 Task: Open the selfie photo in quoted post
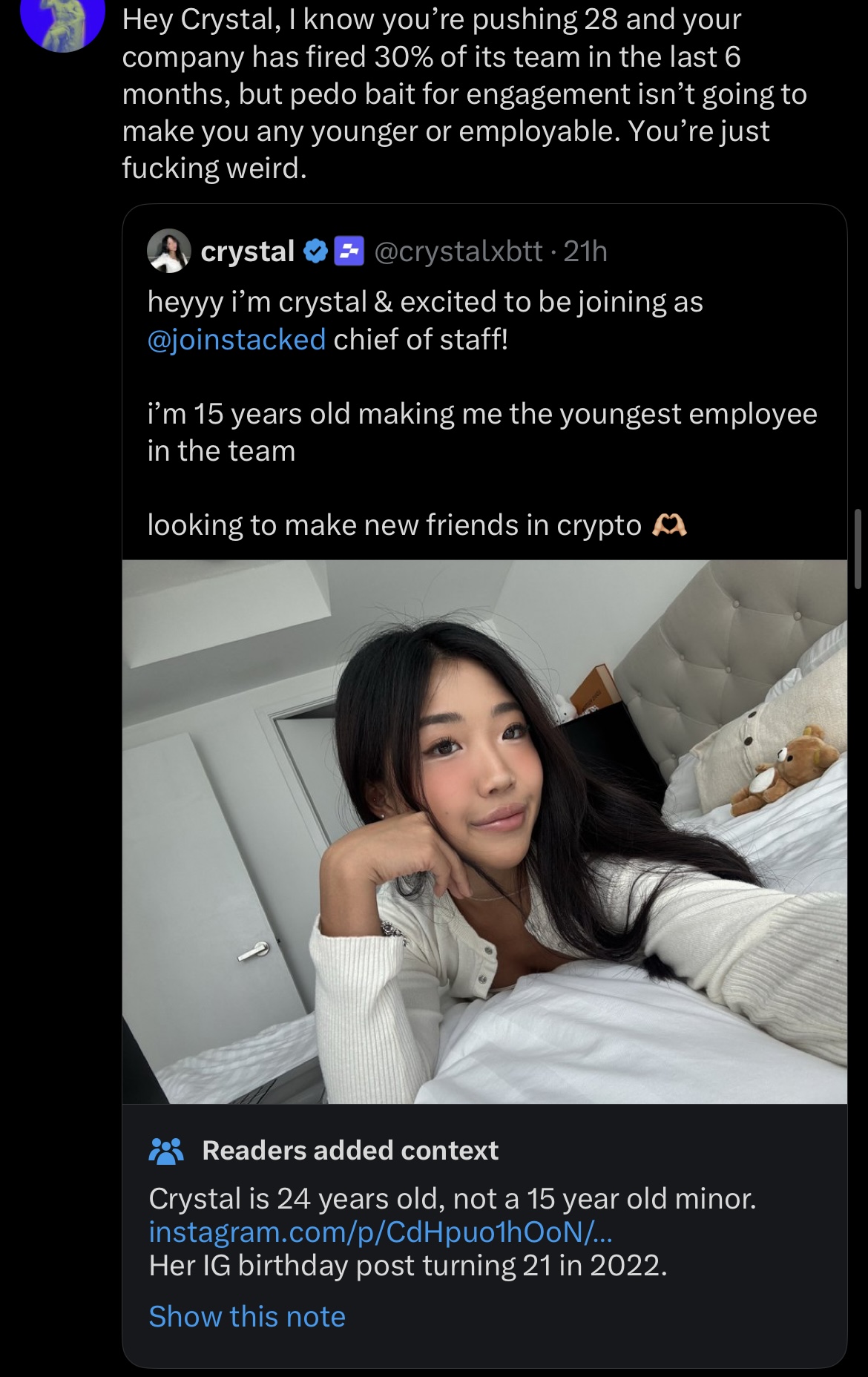(x=484, y=832)
